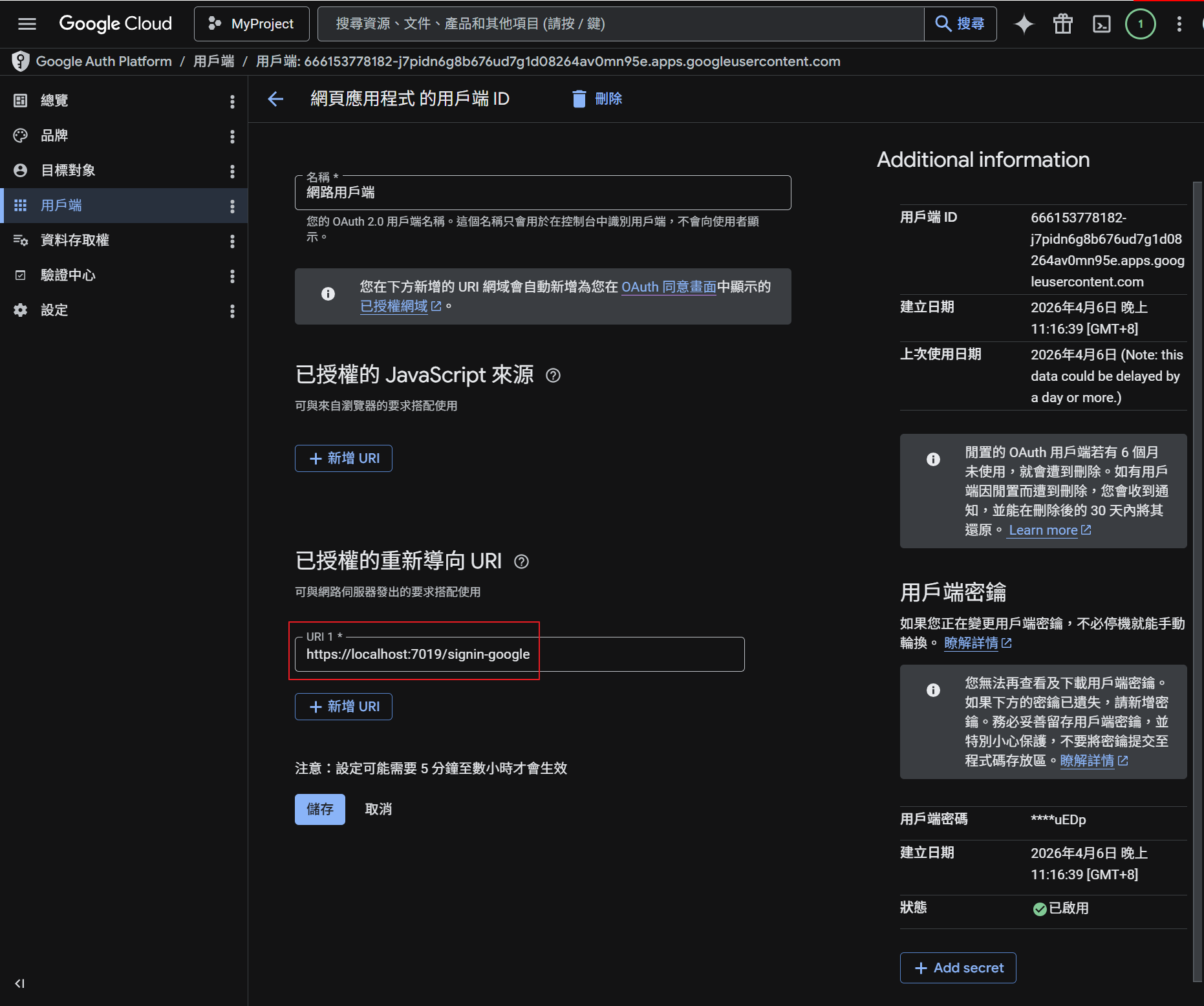Viewport: 1204px width, 1006px height.
Task: Select 總覽 in the sidebar
Action: pos(55,100)
